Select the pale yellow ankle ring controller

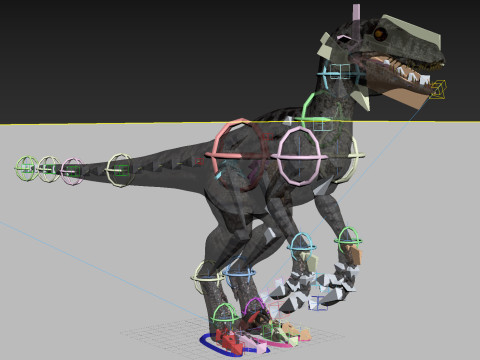pos(208,277)
